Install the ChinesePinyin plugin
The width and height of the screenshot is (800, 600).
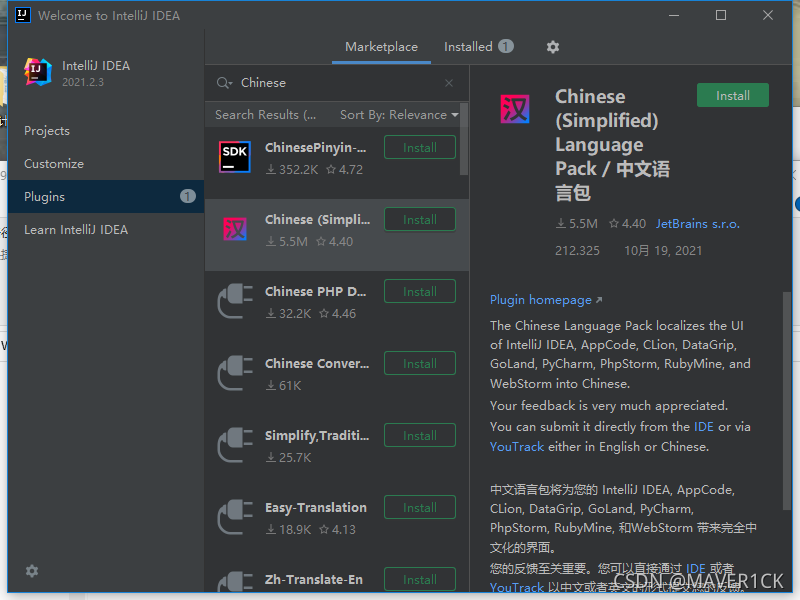click(419, 147)
